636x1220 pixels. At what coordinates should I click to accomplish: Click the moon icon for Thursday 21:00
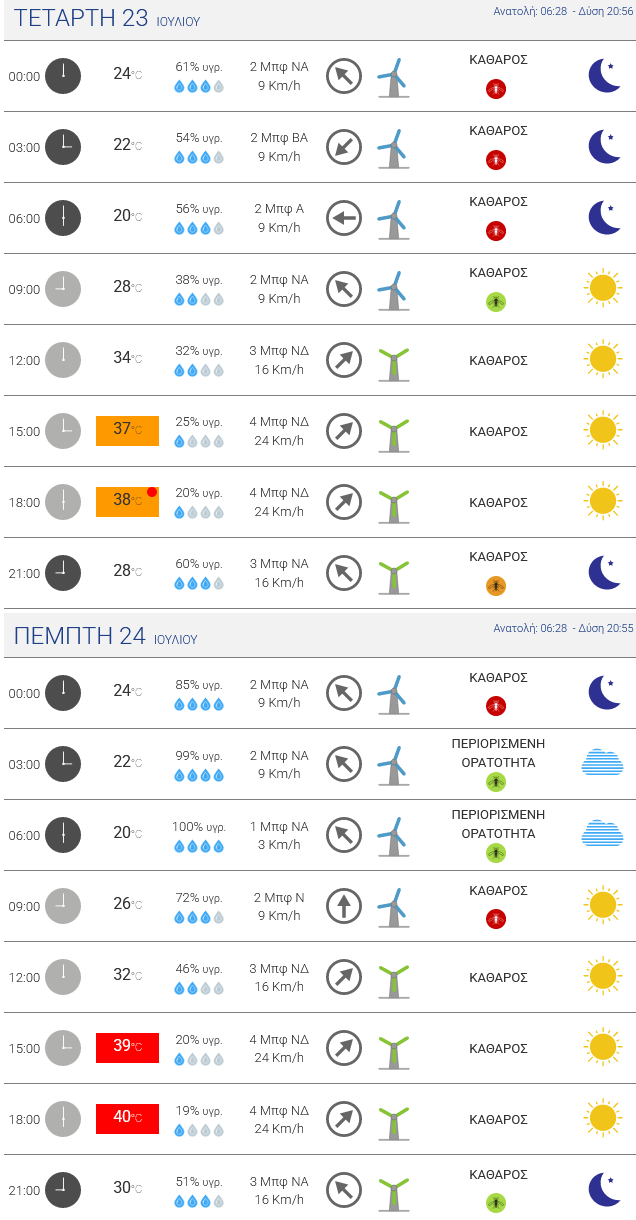click(604, 1190)
